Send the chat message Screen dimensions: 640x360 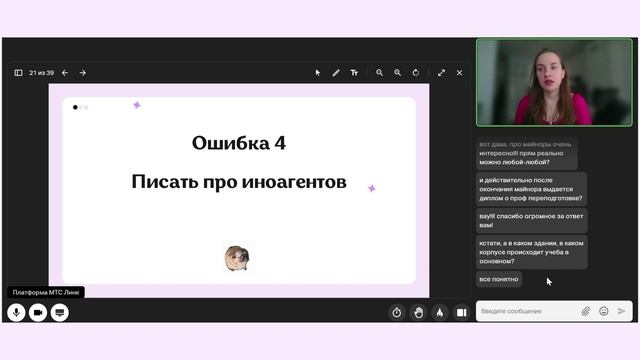tap(621, 311)
